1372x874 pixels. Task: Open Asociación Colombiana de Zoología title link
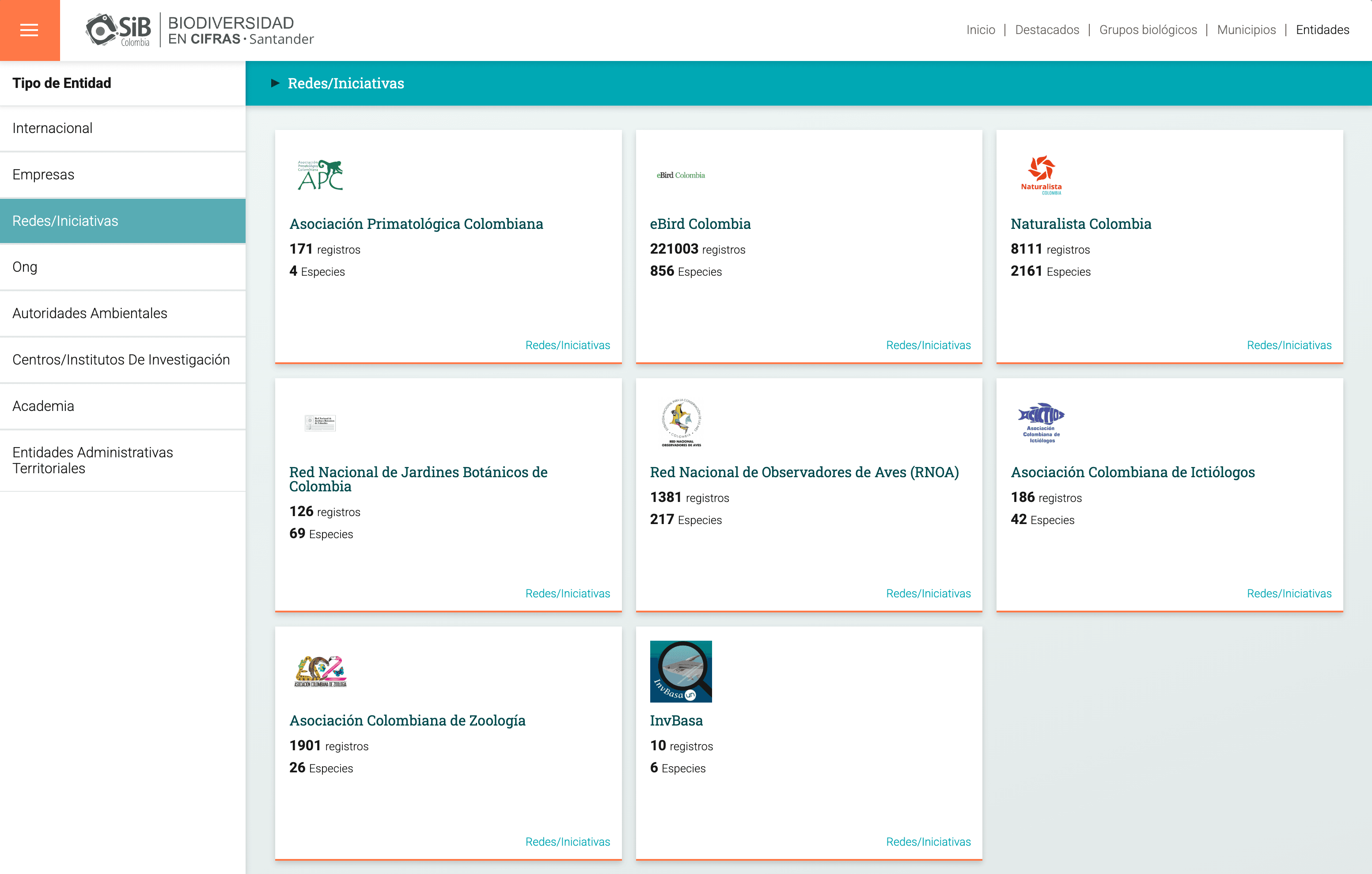(x=407, y=721)
